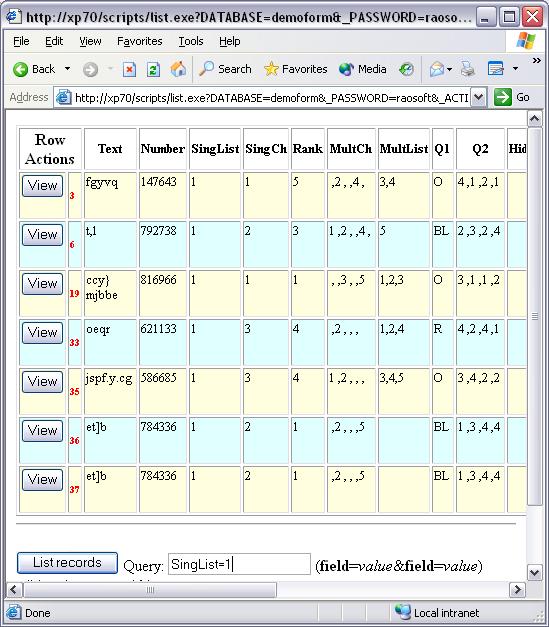Open the Favorites star panel
Viewport: 549px width, 627px height.
pos(295,69)
